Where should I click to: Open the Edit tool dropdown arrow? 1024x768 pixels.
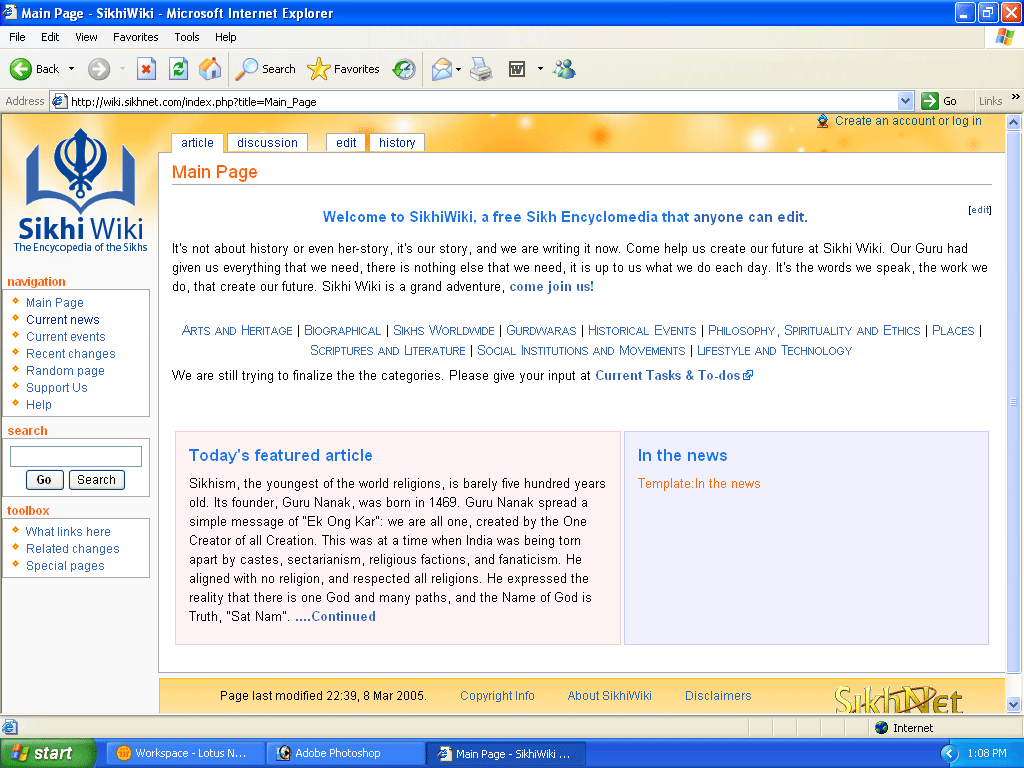[540, 69]
